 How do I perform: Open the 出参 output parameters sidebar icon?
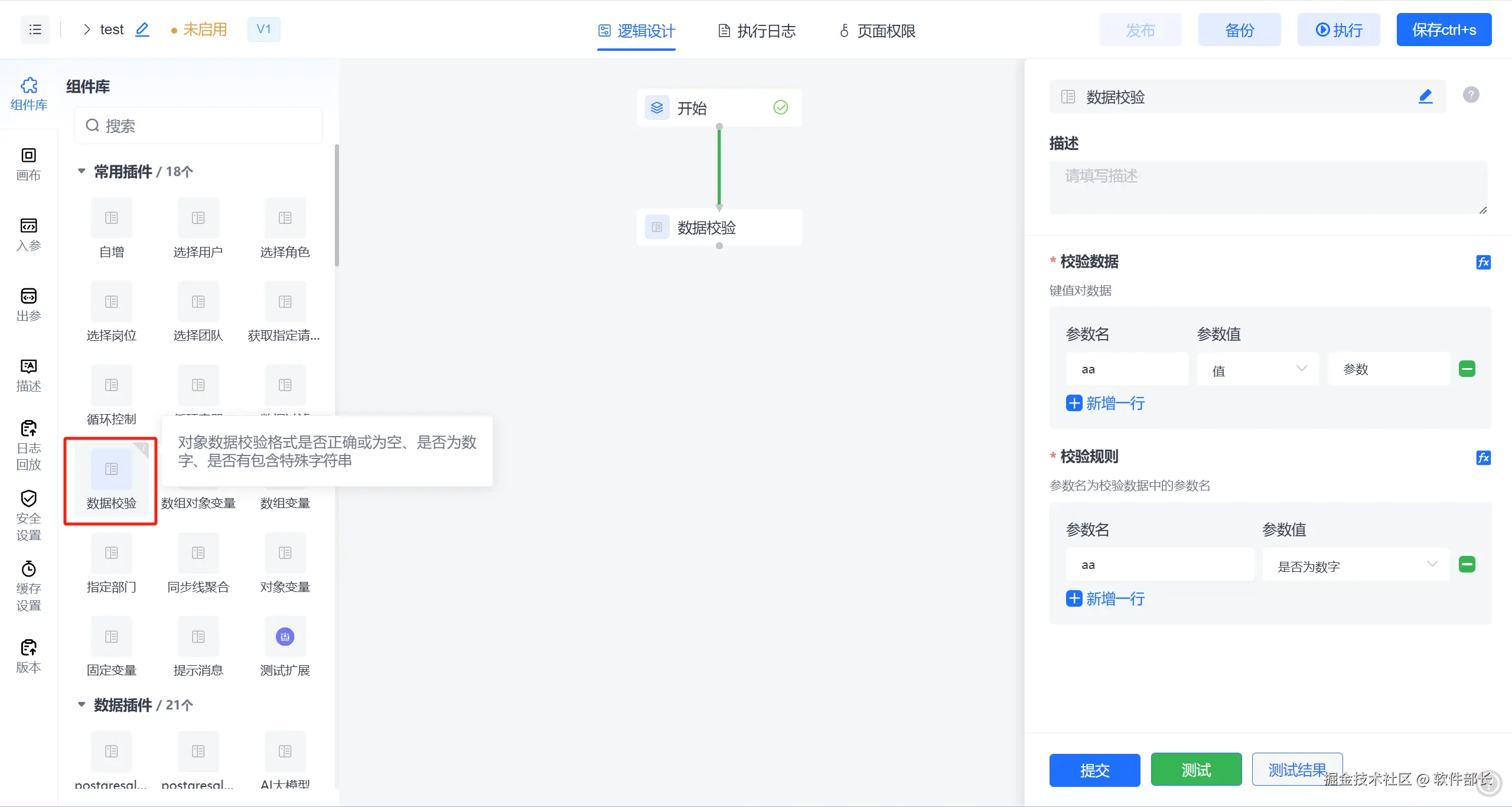28,304
